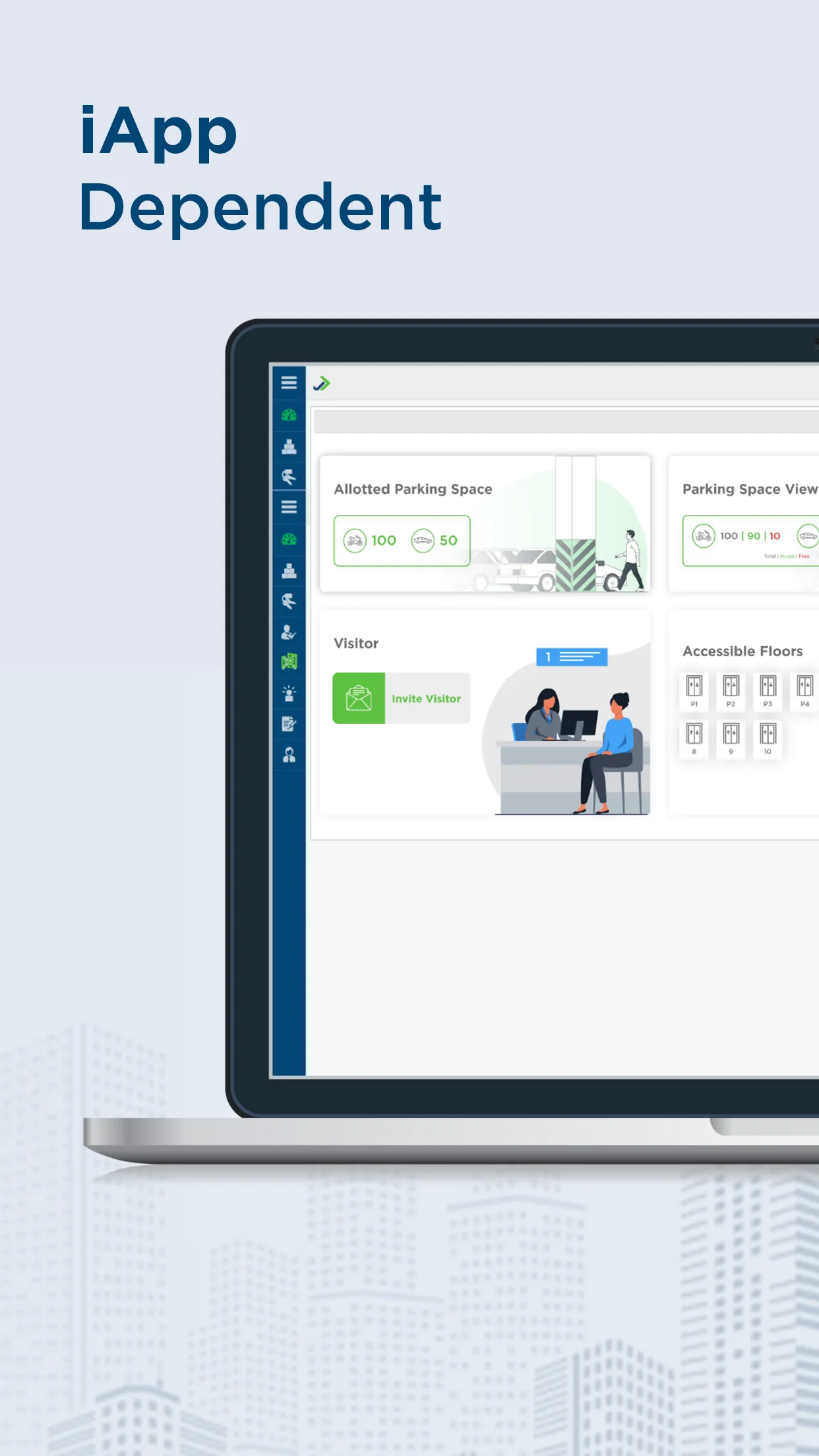The width and height of the screenshot is (819, 1456).
Task: Select the green gauge icon below the second hamburger
Action: (289, 539)
